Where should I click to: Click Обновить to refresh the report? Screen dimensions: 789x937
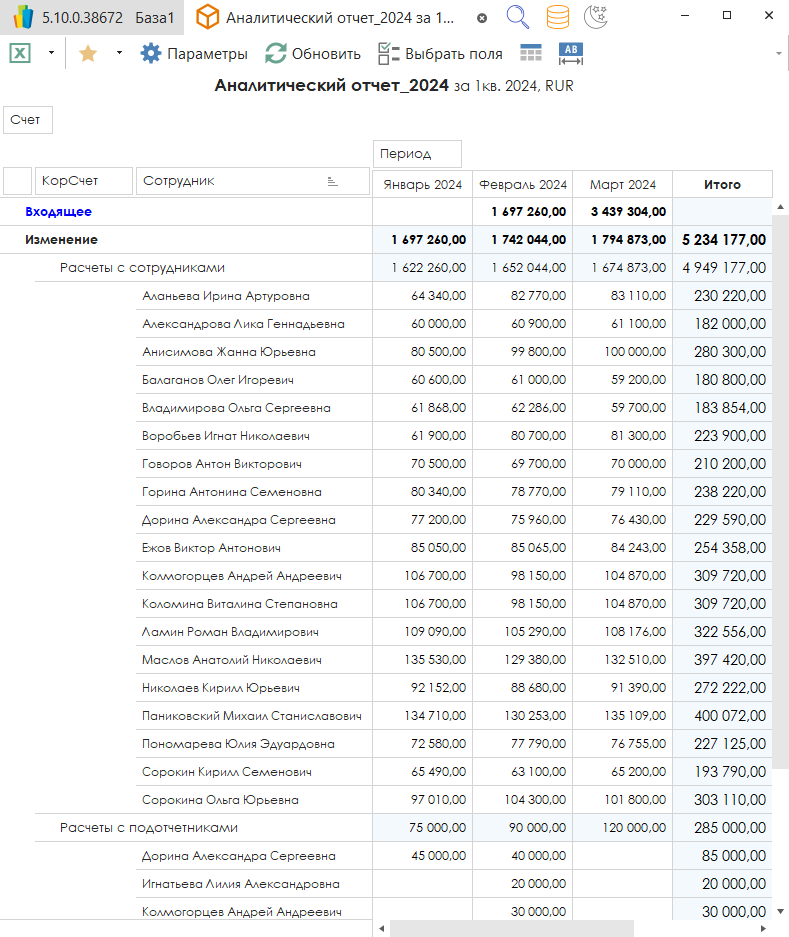pos(312,54)
